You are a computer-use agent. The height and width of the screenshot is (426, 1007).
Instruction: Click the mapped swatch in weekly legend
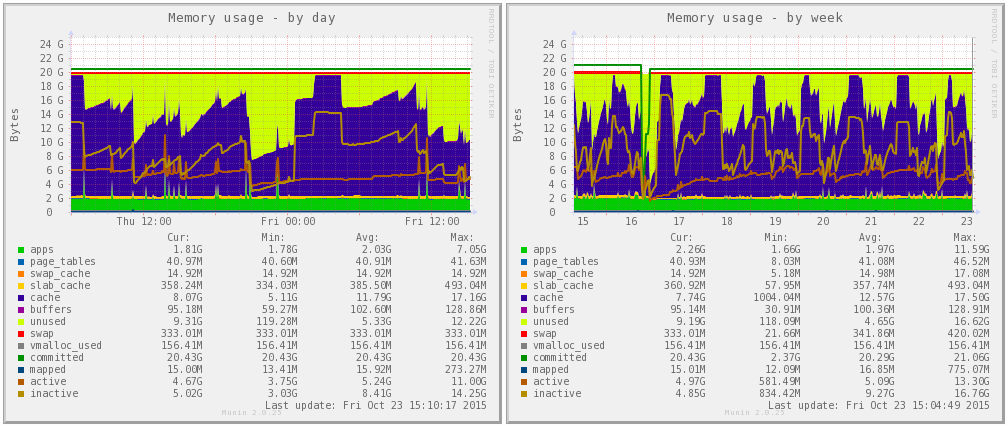[521, 369]
